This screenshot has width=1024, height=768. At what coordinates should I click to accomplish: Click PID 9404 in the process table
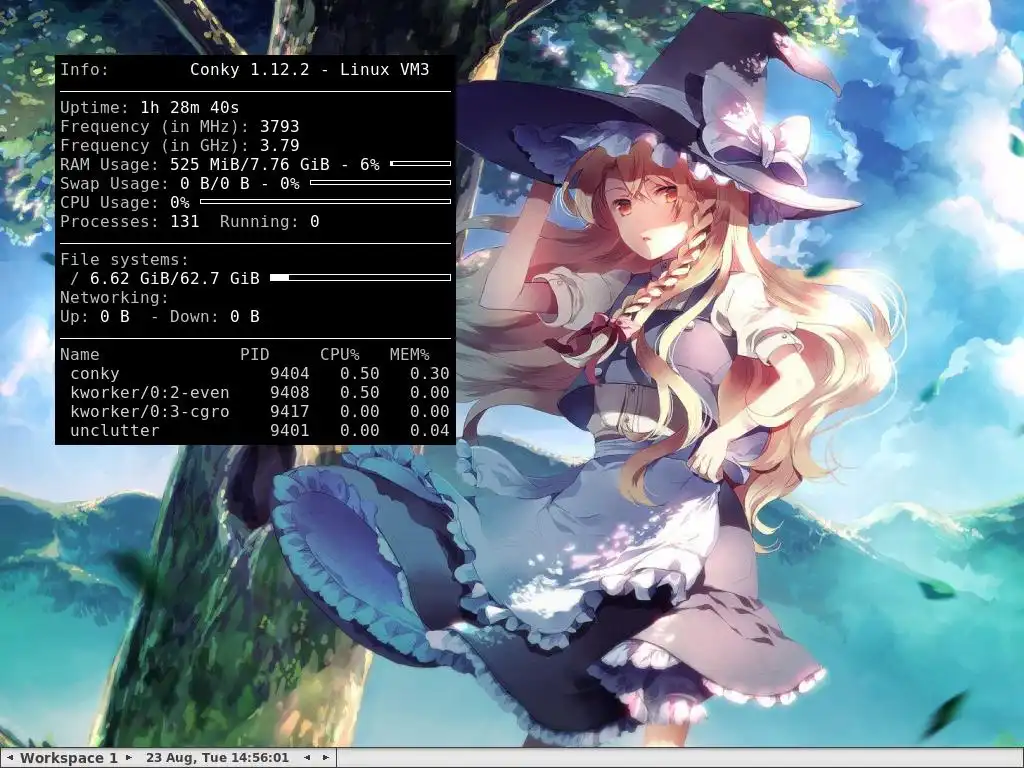tap(290, 374)
